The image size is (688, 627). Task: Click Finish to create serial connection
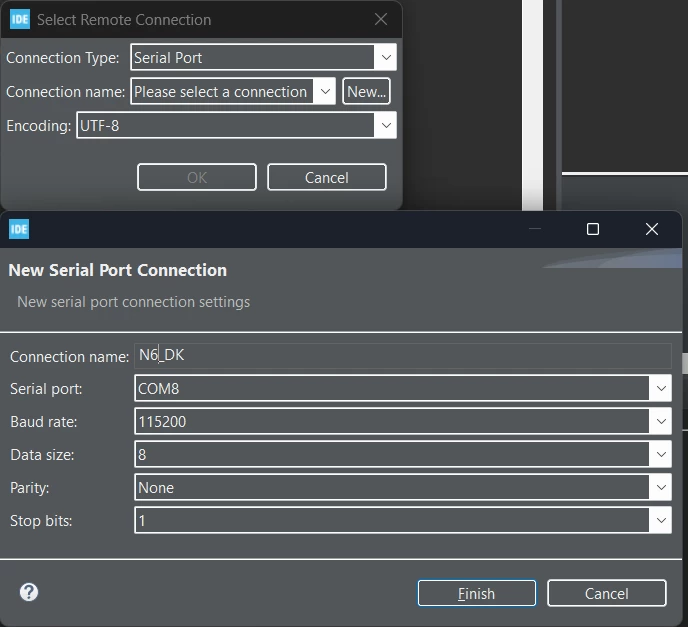click(477, 593)
